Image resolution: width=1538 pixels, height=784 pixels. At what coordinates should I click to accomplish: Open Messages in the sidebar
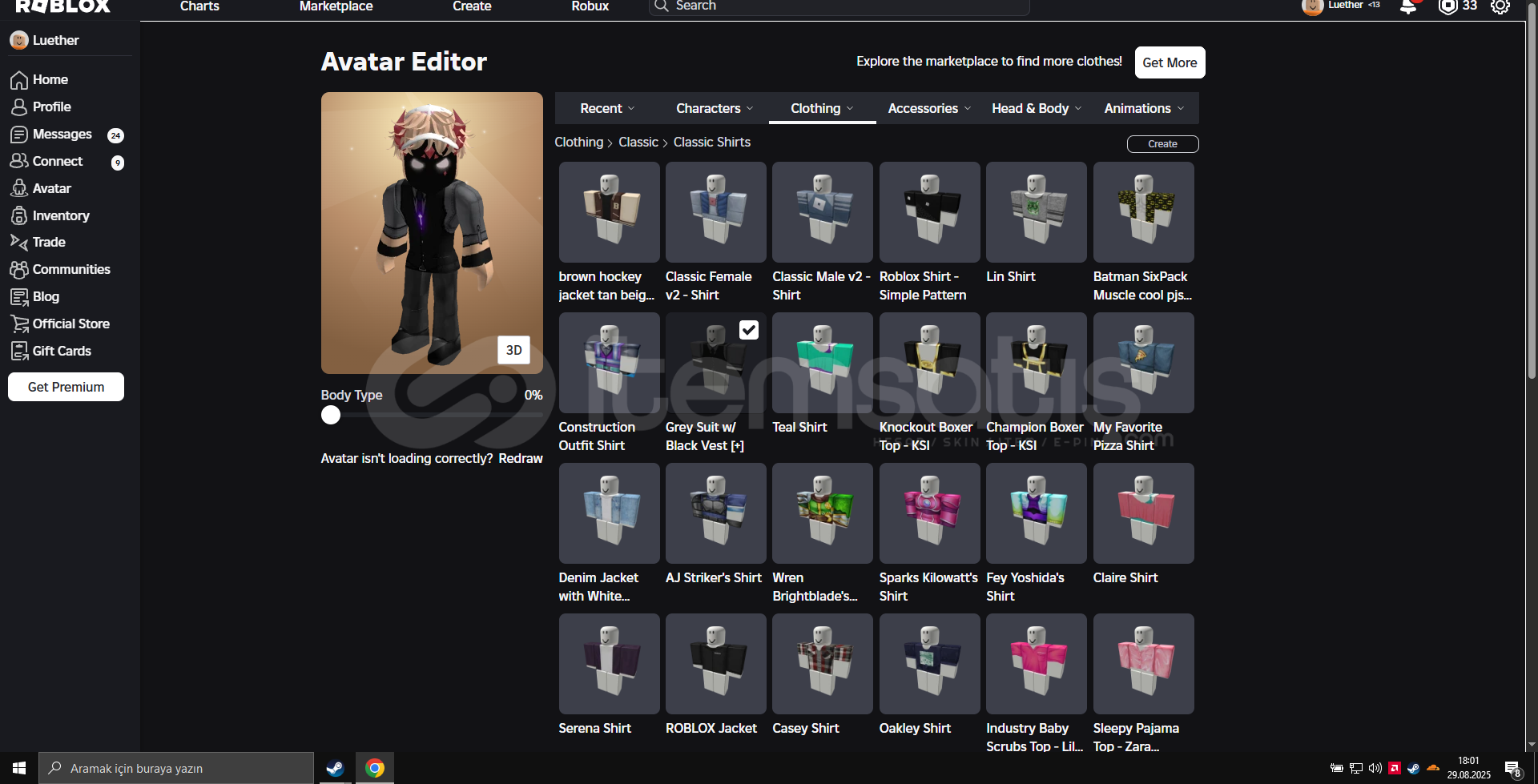[62, 134]
